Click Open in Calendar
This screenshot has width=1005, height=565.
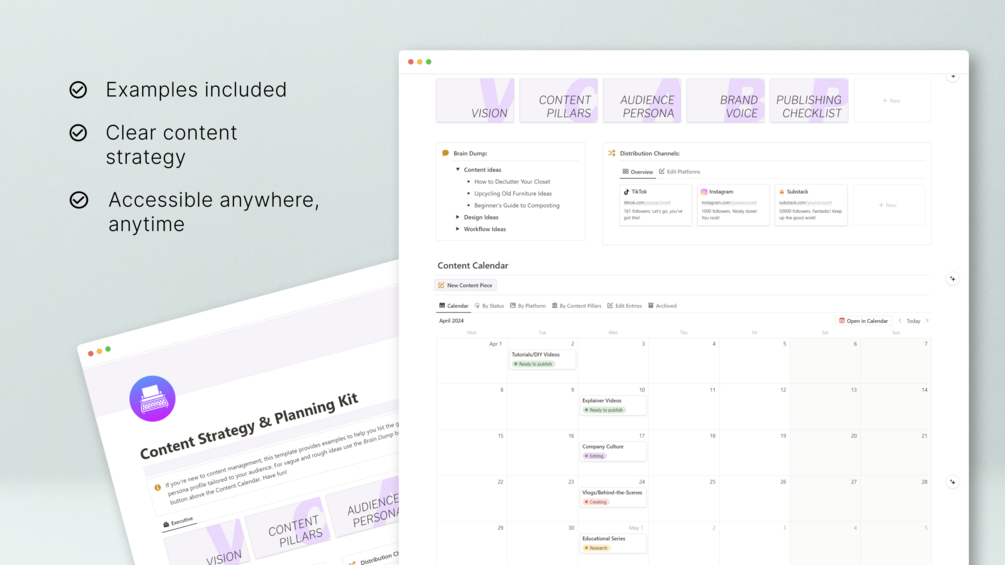tap(863, 321)
